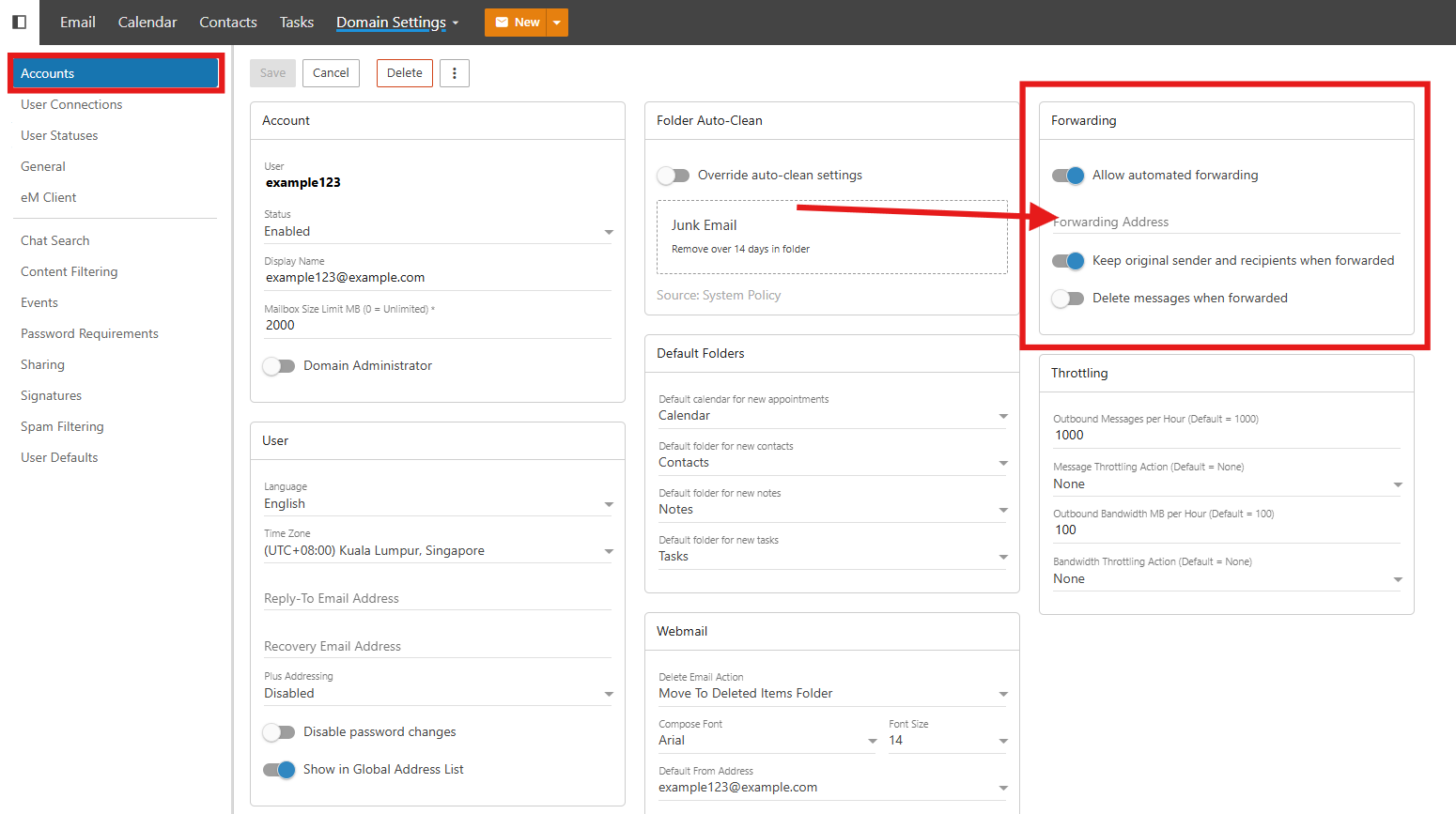This screenshot has height=814, width=1456.
Task: Open Compose Font dropdown
Action: click(x=767, y=741)
